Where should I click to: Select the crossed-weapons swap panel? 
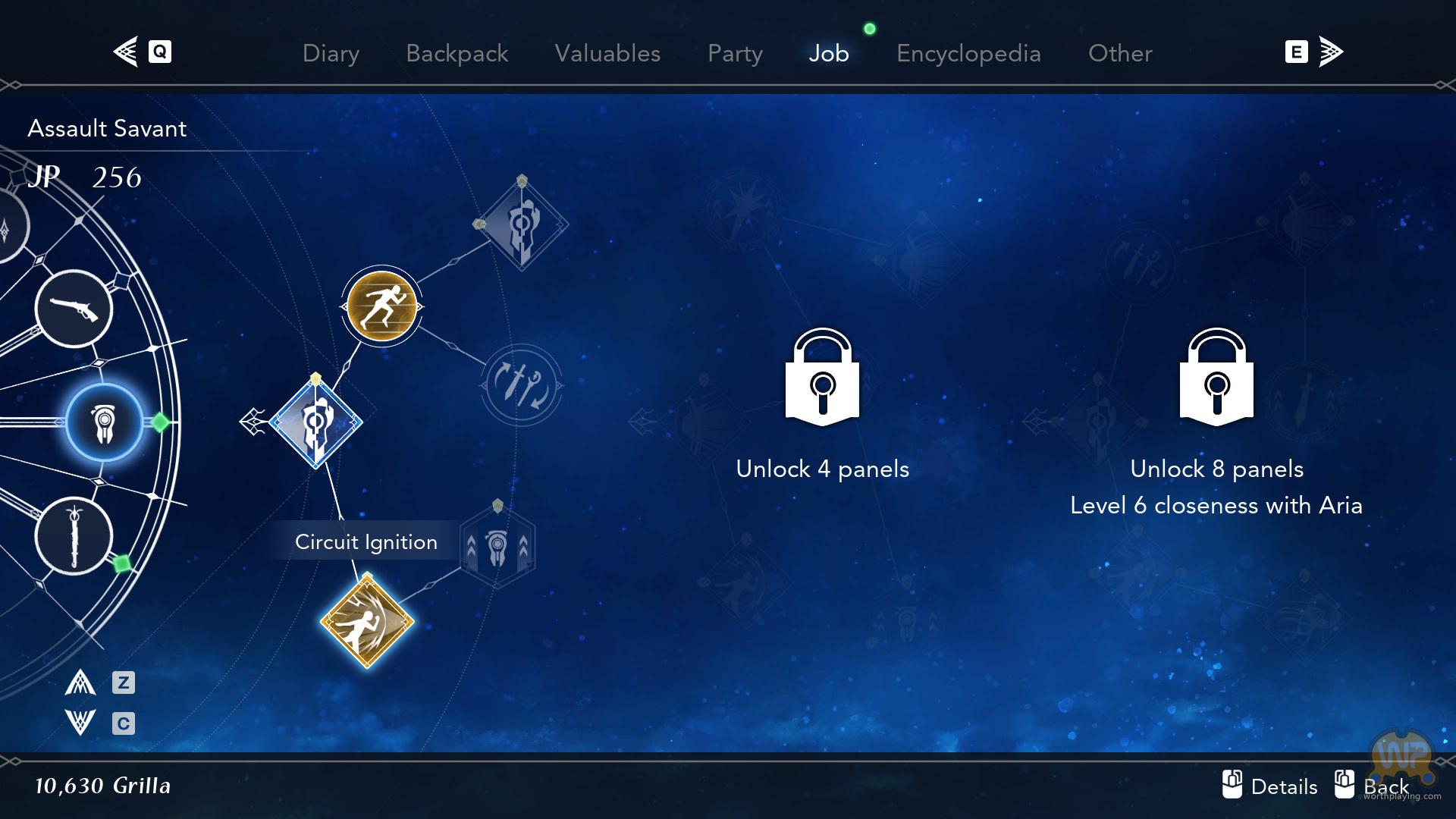[521, 385]
